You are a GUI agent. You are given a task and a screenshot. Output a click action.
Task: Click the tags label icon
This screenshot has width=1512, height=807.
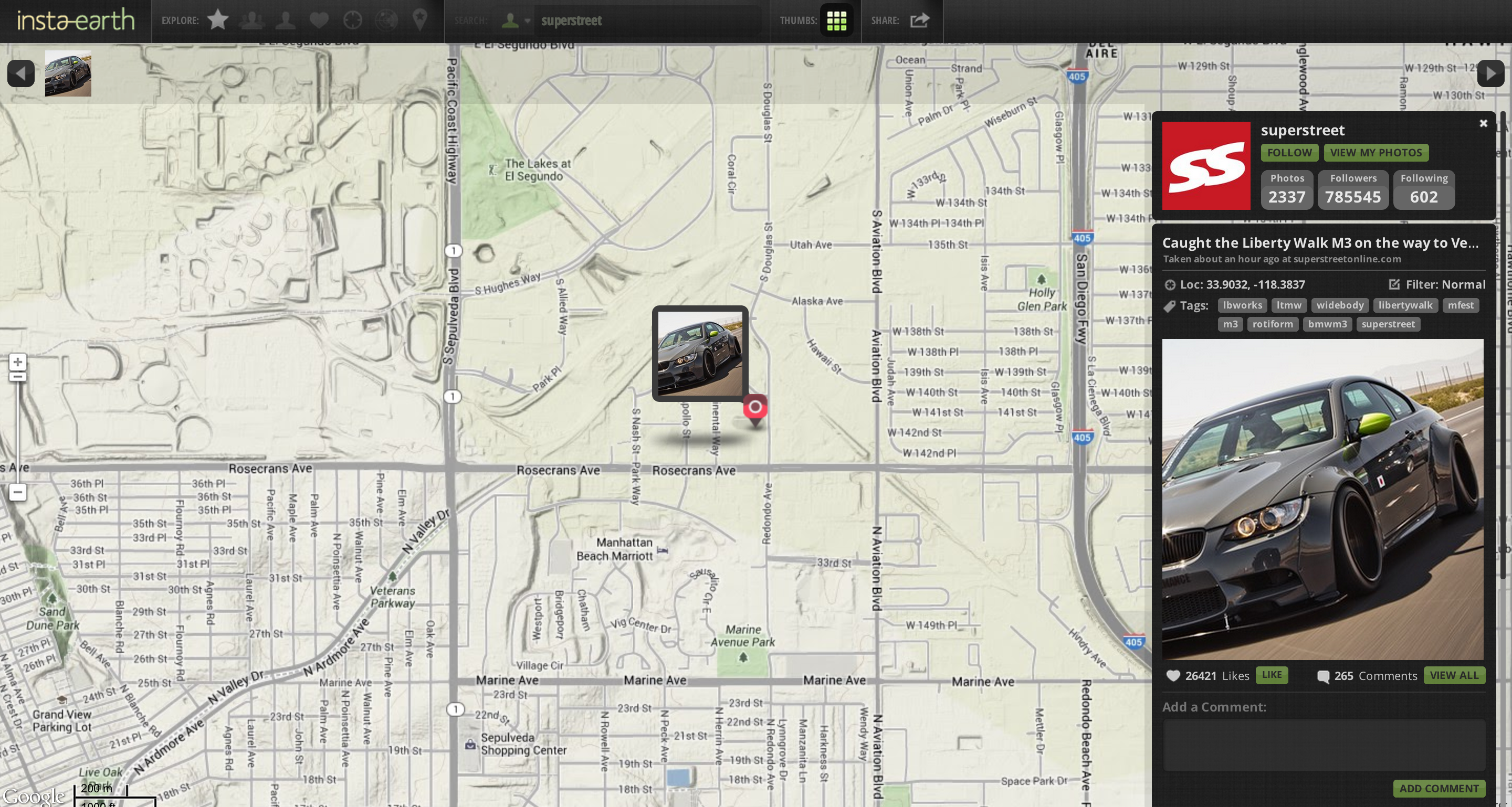(1169, 306)
